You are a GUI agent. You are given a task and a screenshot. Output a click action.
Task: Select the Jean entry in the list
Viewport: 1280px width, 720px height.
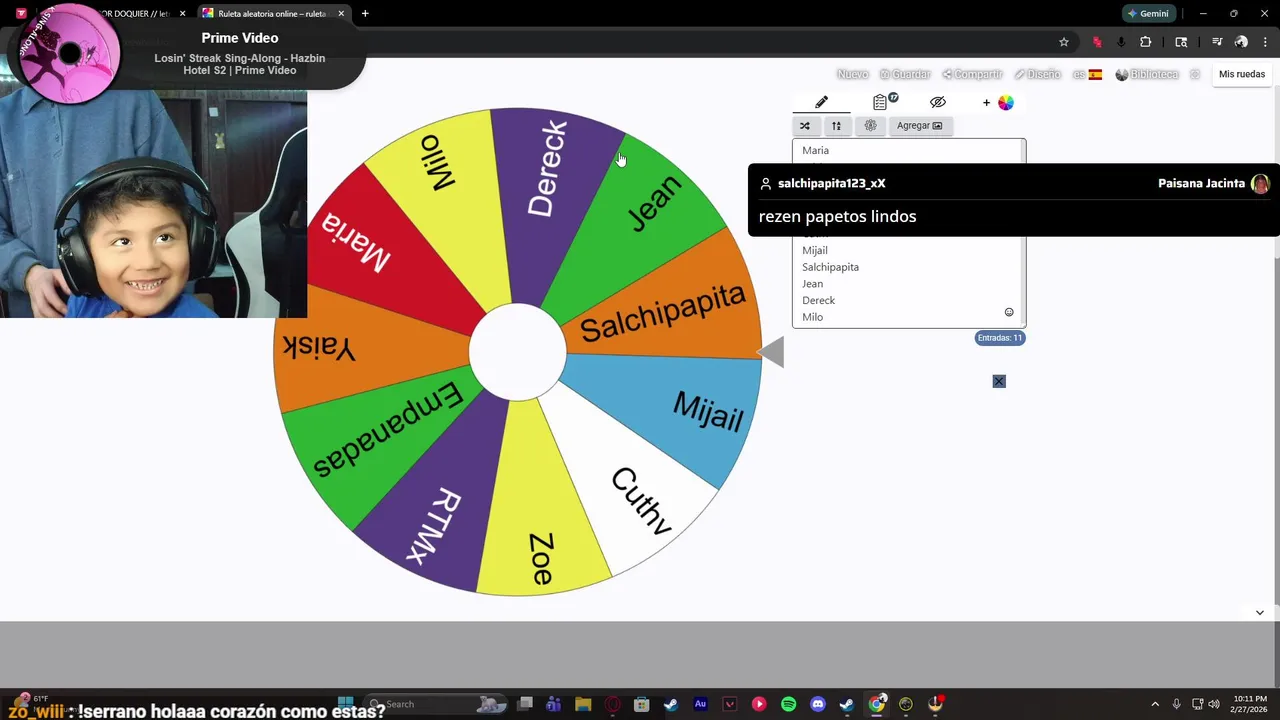(x=812, y=284)
